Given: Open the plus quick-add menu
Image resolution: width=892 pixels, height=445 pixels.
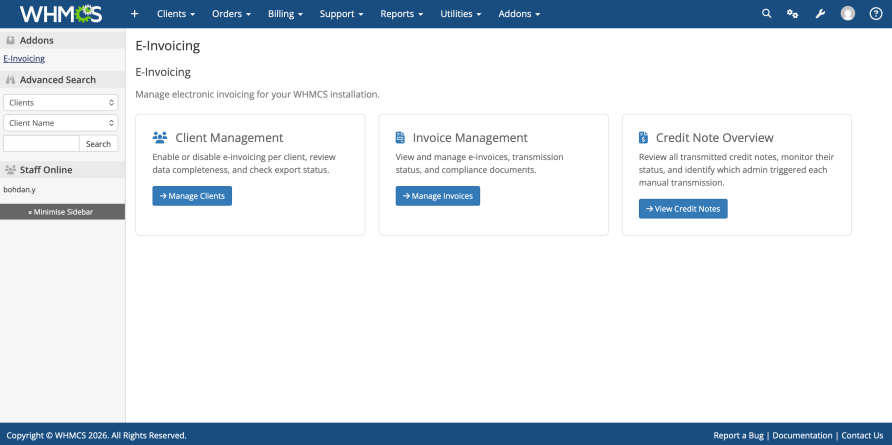Looking at the screenshot, I should pyautogui.click(x=134, y=14).
